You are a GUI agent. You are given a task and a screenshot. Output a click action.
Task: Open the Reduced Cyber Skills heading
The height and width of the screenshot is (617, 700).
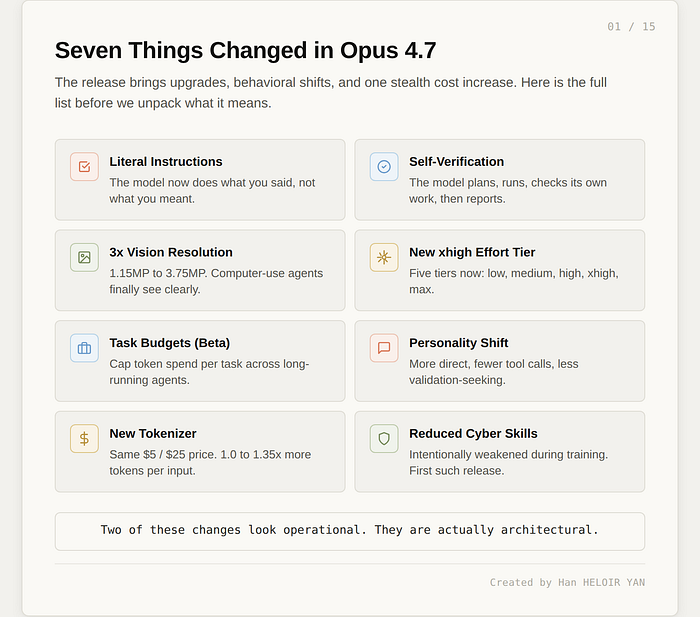(x=473, y=434)
